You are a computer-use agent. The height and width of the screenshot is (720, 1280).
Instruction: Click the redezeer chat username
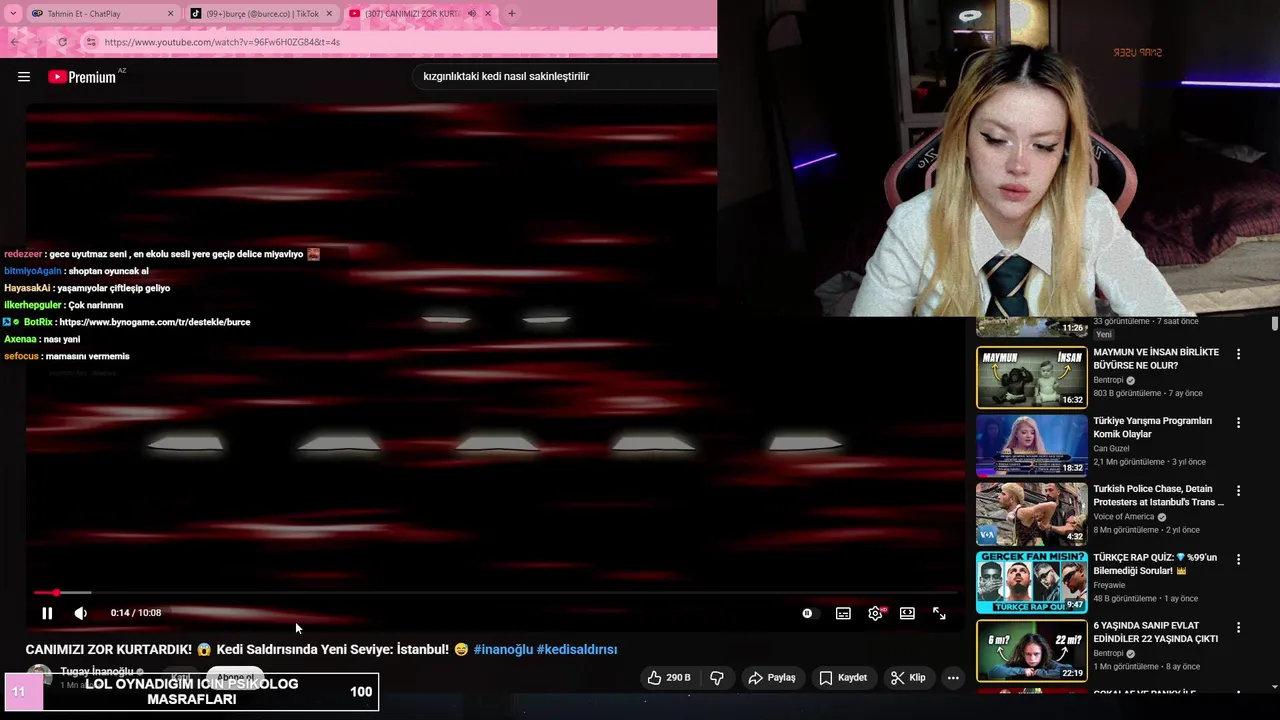[x=23, y=254]
